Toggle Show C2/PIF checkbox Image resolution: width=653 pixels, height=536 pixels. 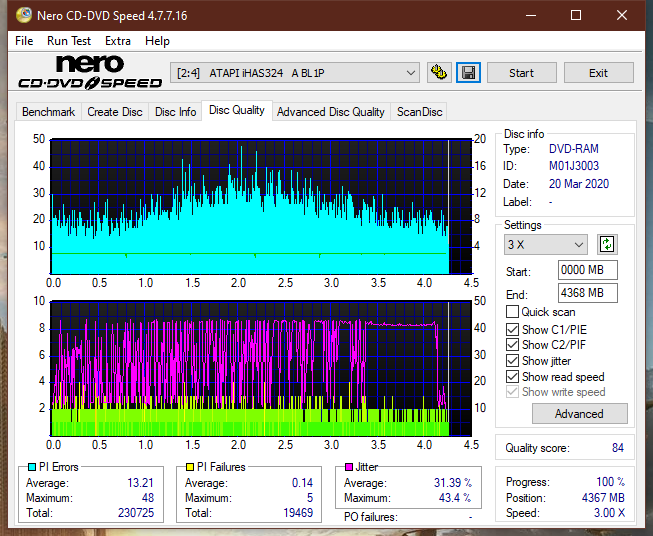tap(512, 345)
